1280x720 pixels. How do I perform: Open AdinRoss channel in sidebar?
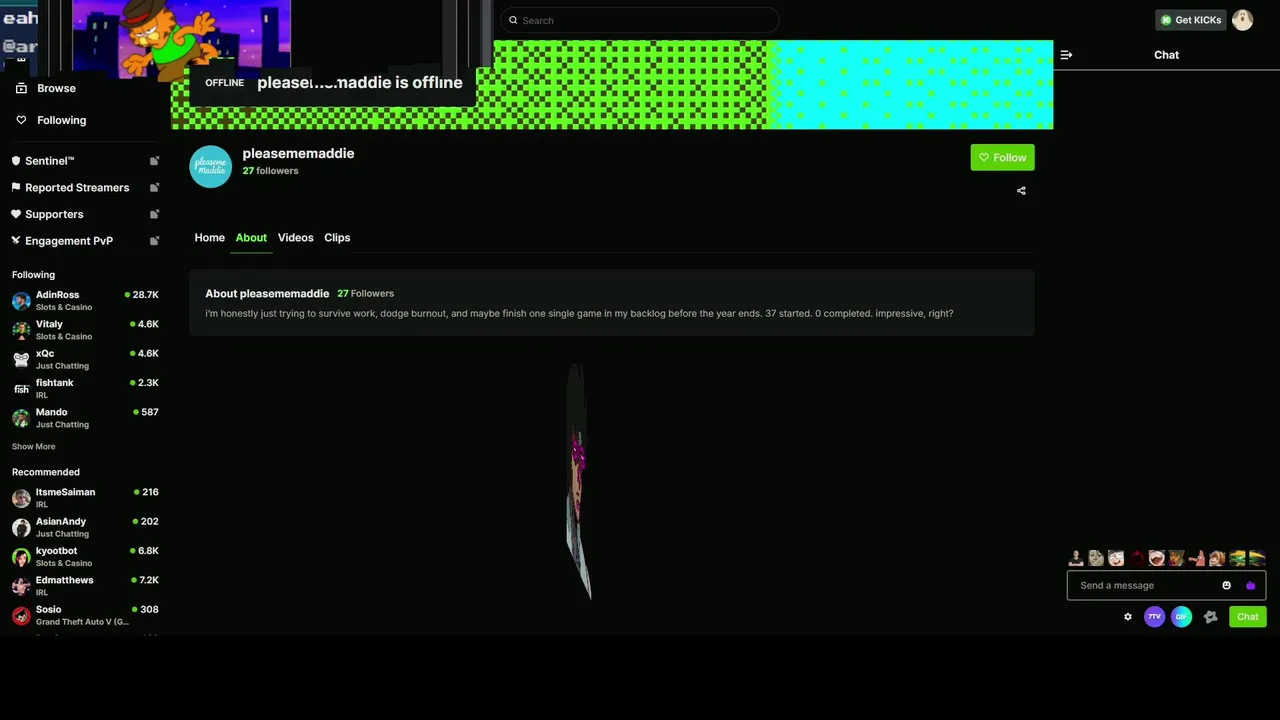85,300
